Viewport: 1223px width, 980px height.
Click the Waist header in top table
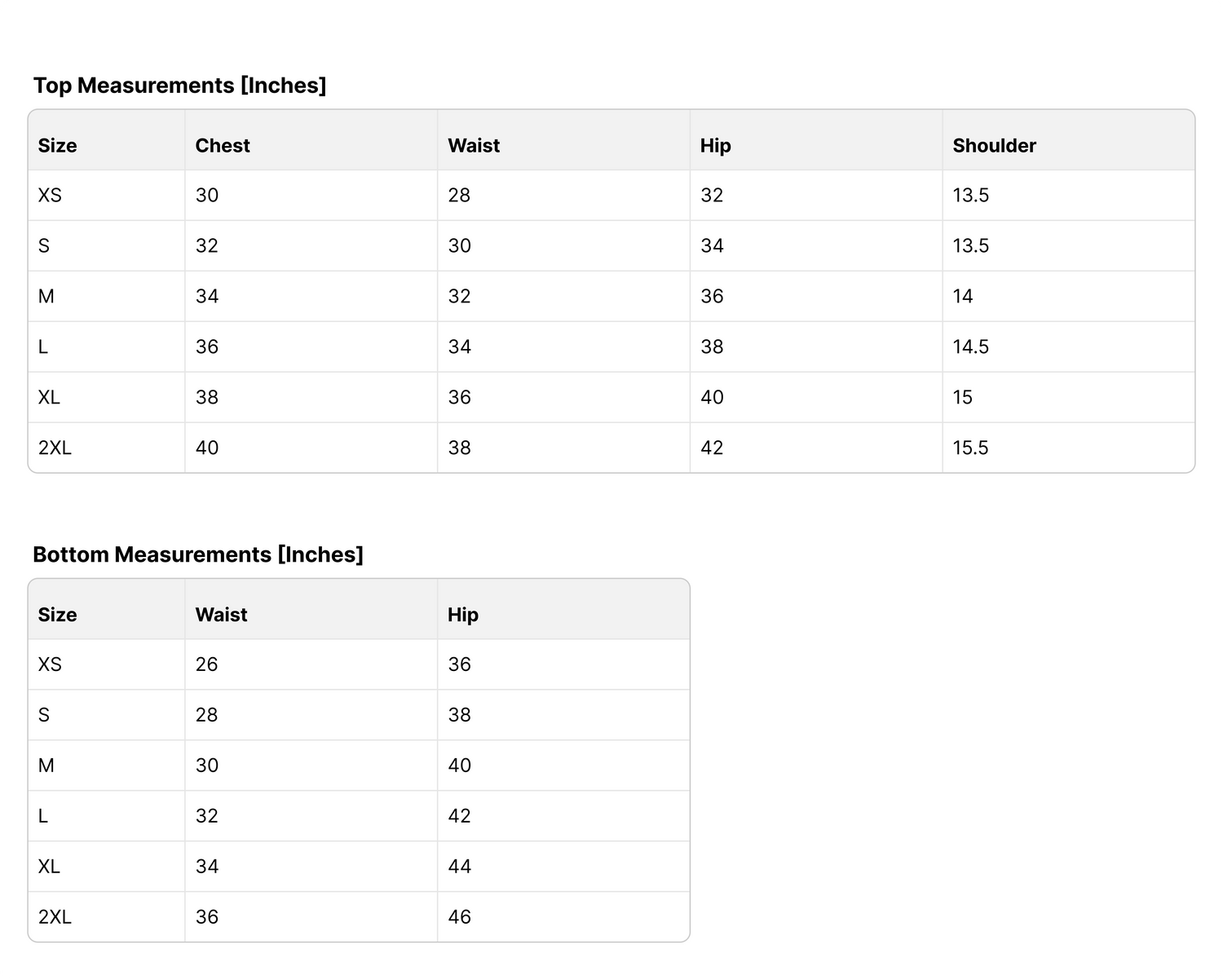click(474, 146)
